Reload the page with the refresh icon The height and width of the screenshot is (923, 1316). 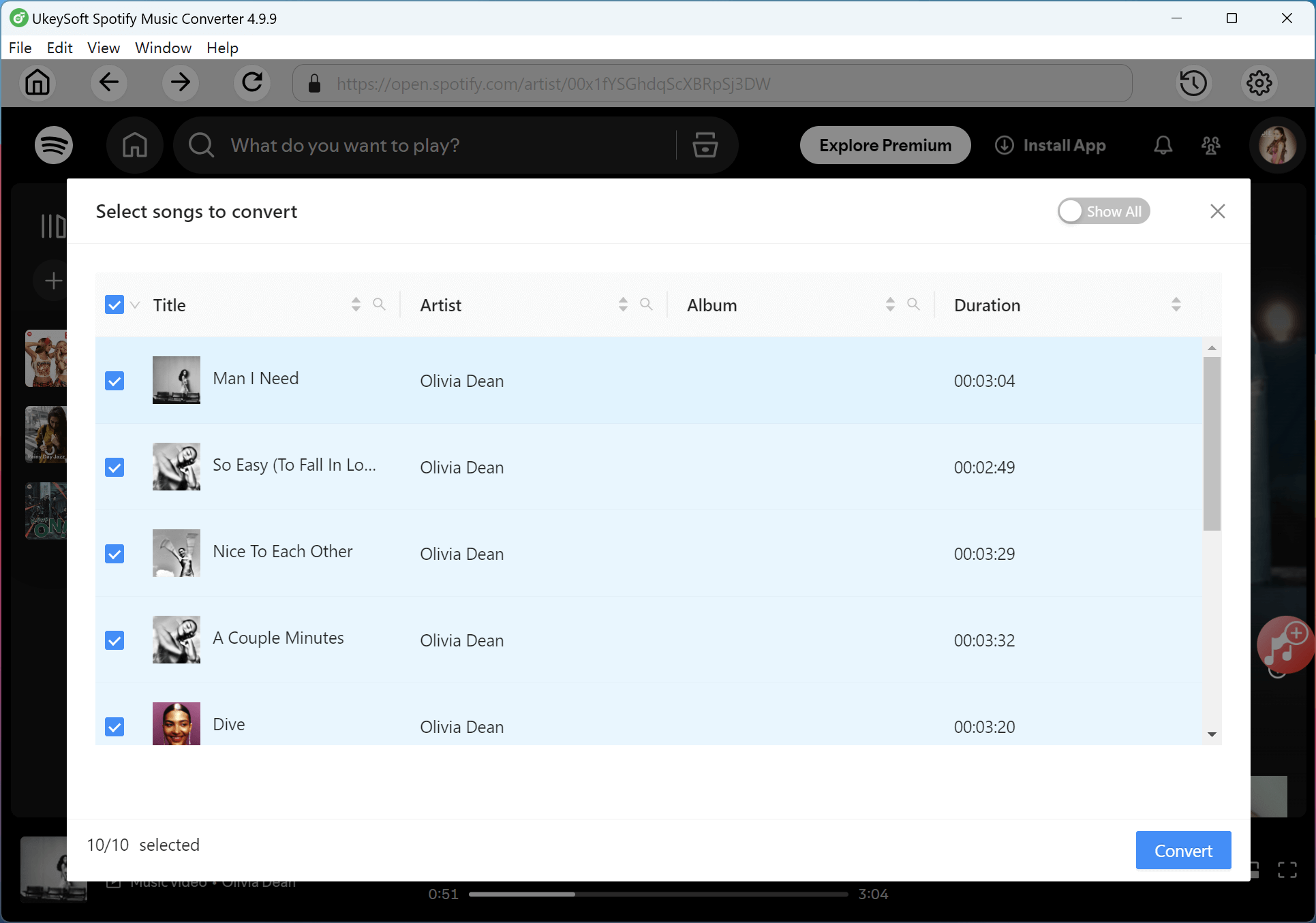[x=251, y=83]
